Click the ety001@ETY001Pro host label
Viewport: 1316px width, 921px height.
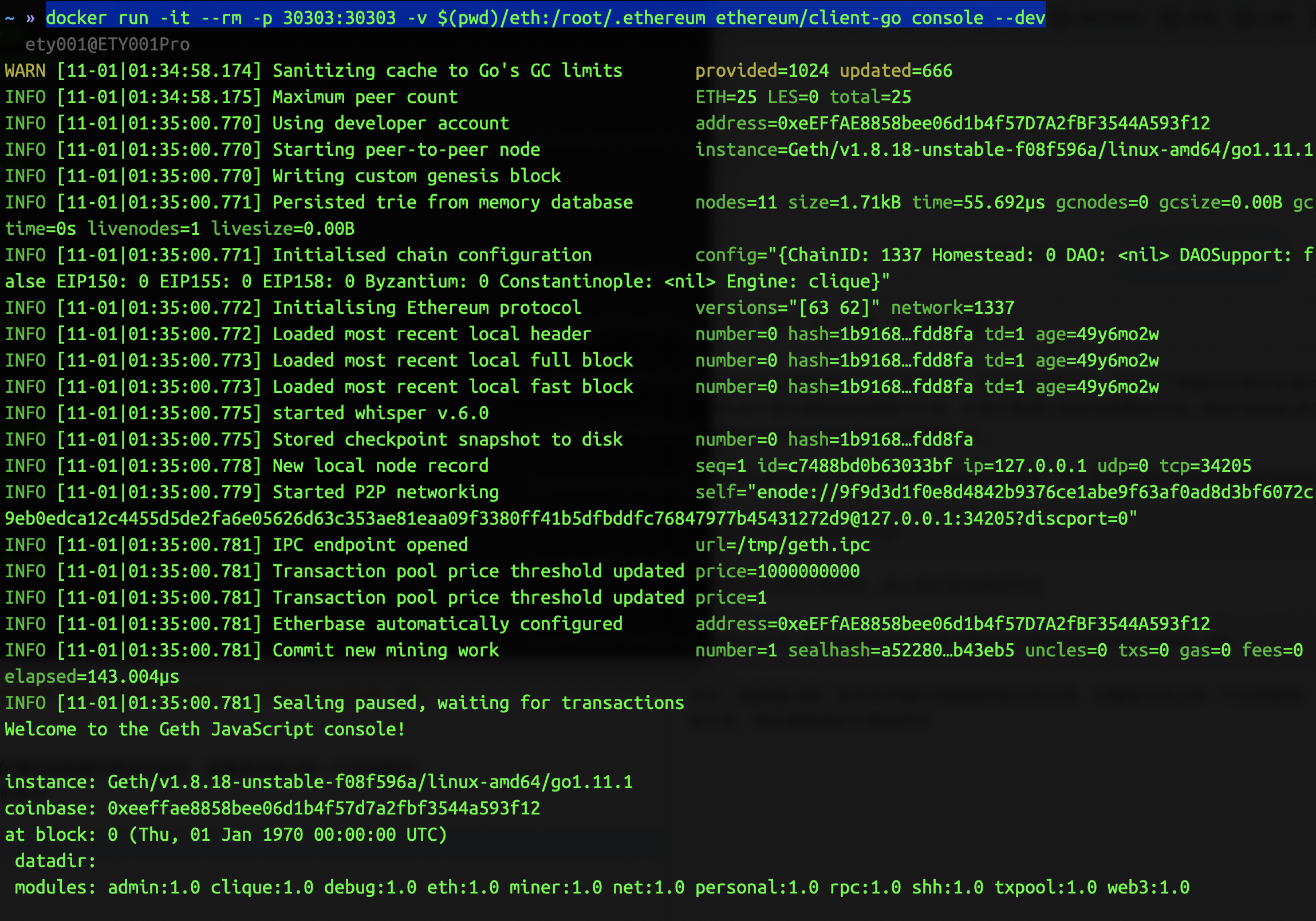point(107,44)
